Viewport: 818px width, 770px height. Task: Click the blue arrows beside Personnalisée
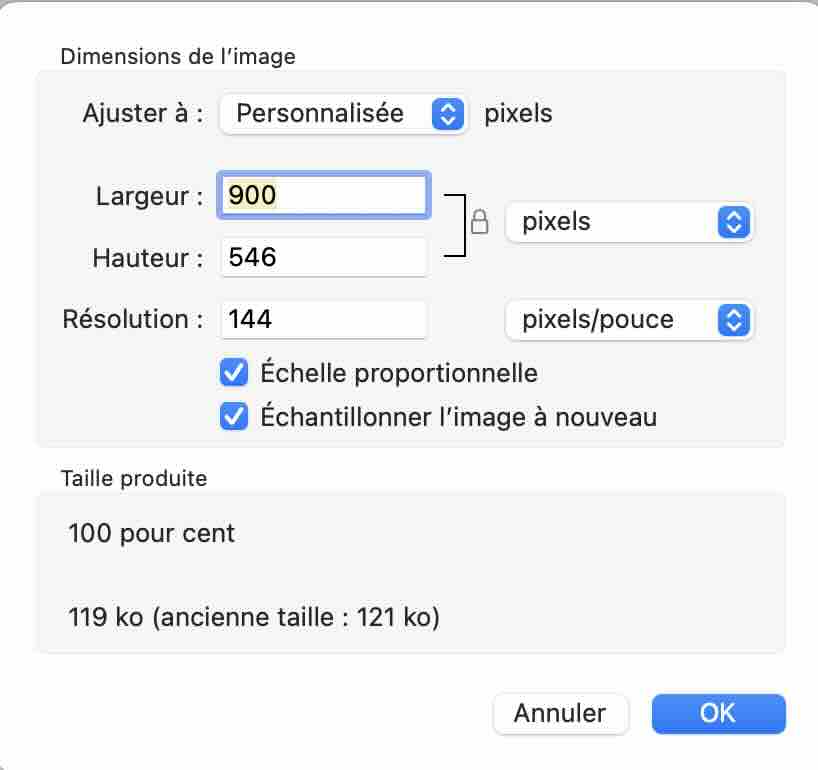tap(448, 114)
